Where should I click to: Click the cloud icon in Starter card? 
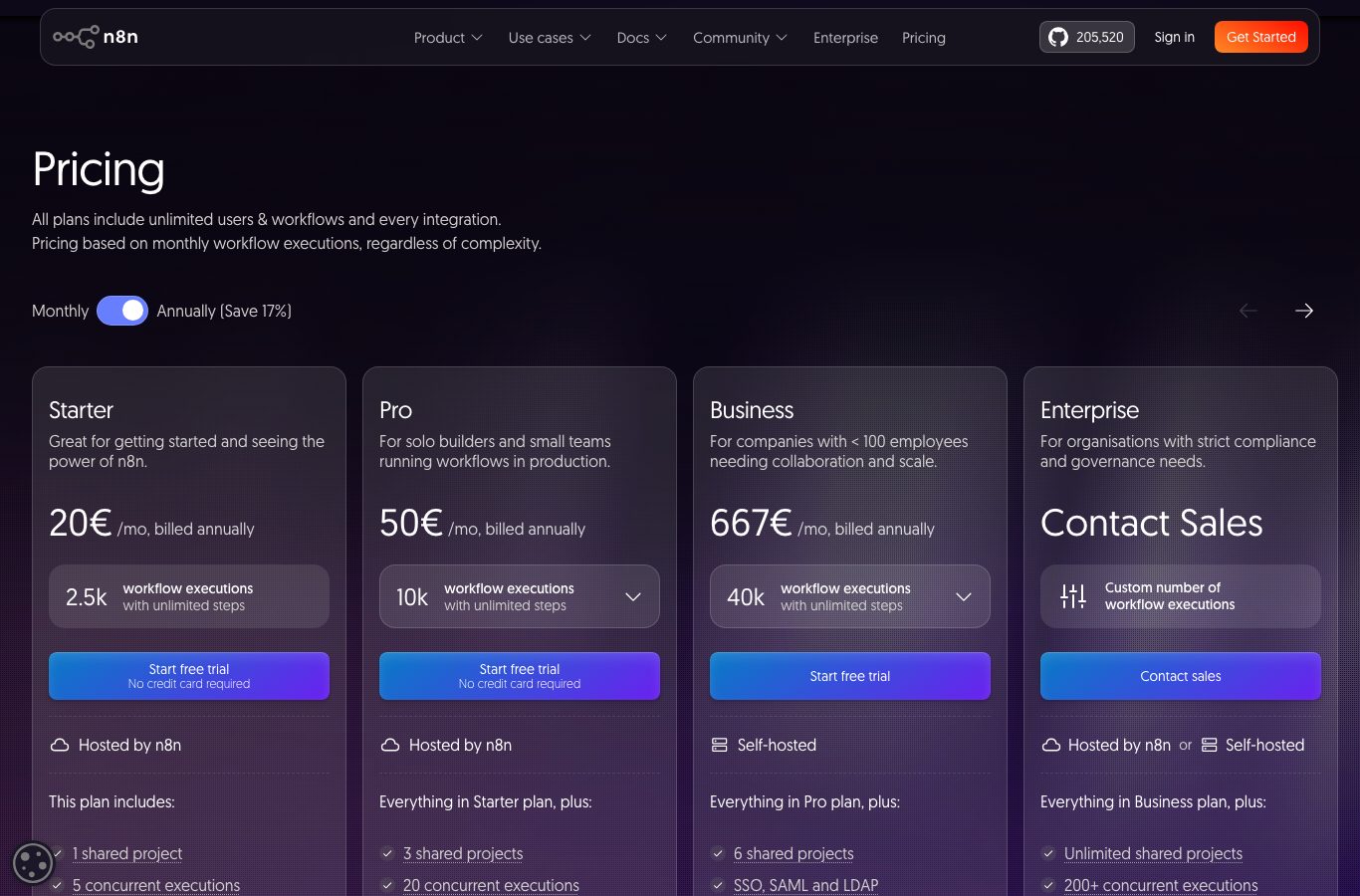[x=60, y=745]
